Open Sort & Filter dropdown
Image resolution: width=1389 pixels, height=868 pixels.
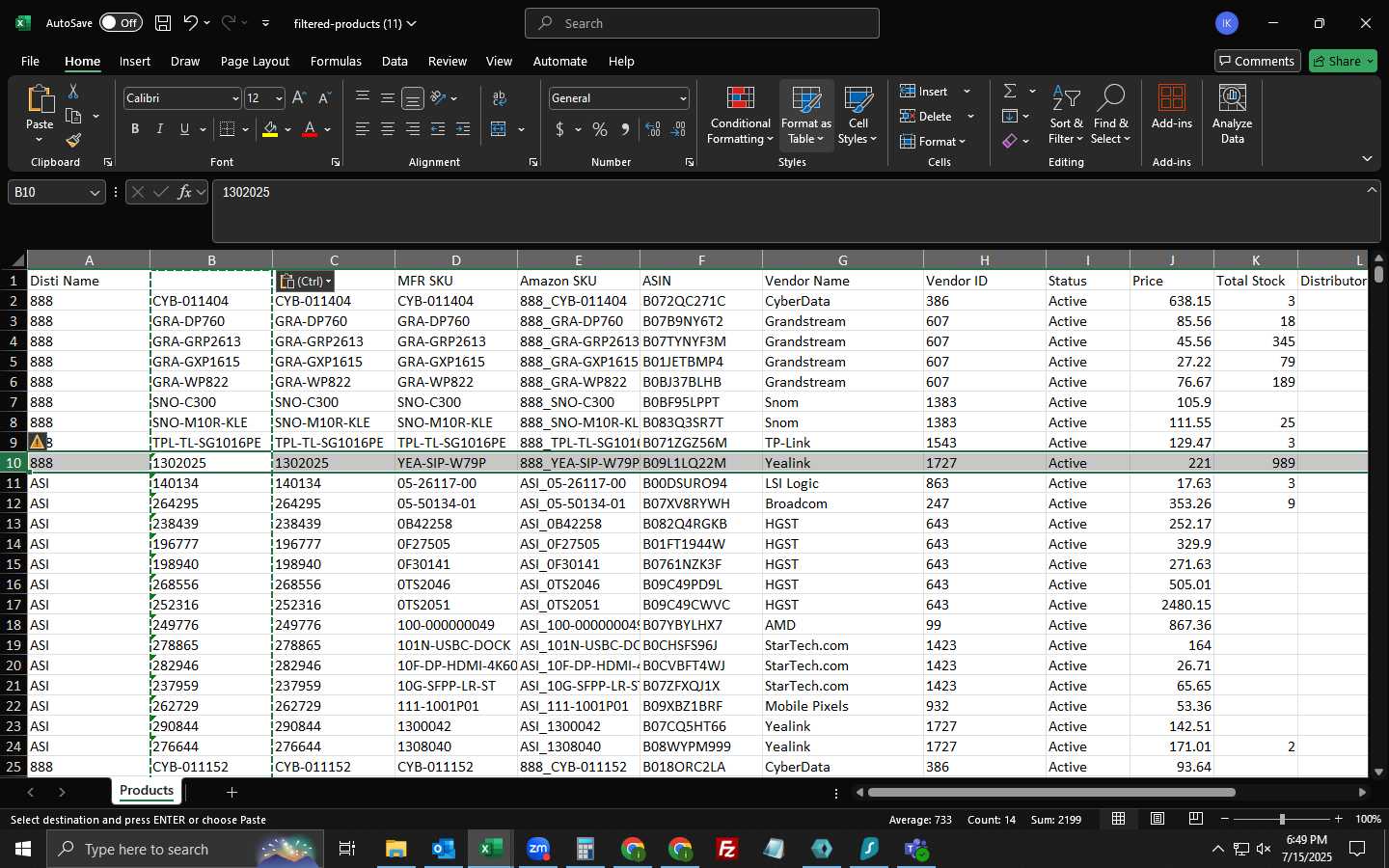coord(1066,114)
